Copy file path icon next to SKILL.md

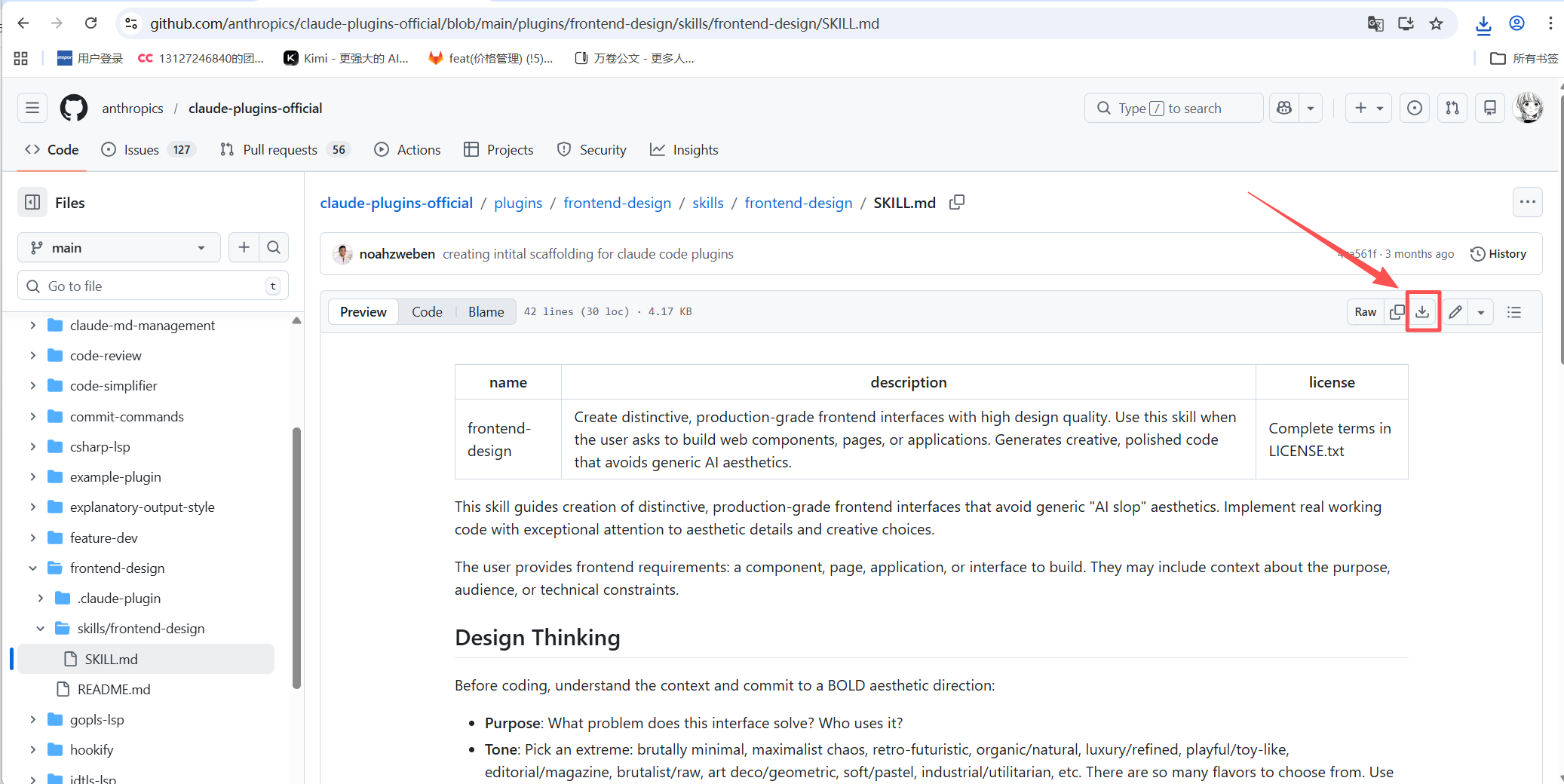[x=957, y=202]
